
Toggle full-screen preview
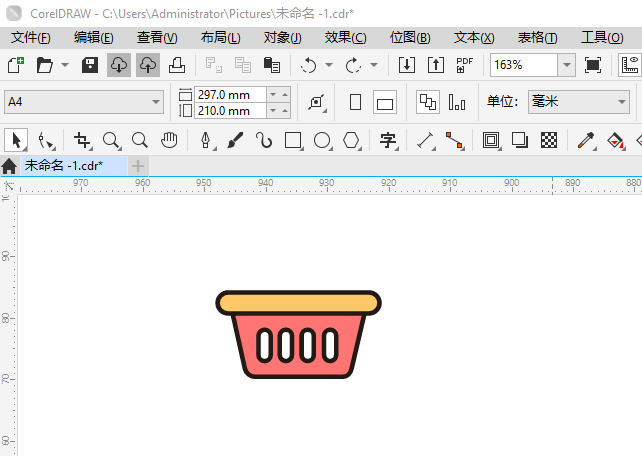[x=593, y=65]
